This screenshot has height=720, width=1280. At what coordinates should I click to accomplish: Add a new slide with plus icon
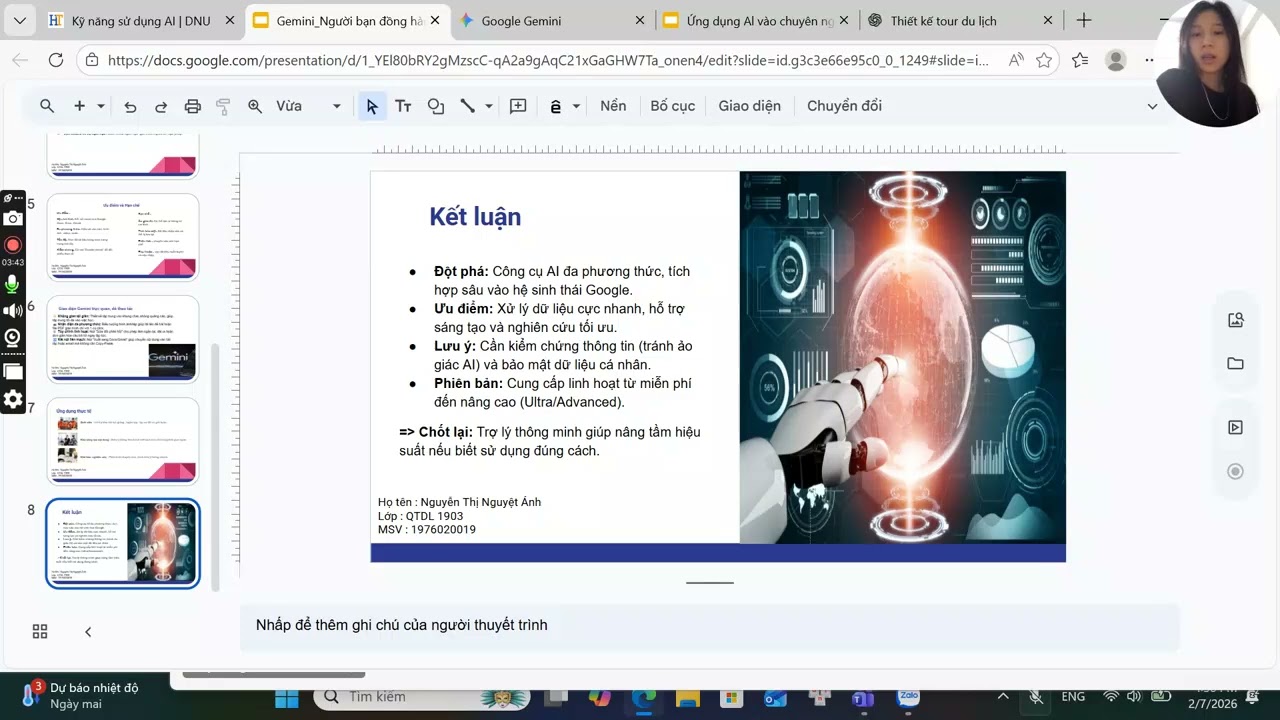point(79,106)
